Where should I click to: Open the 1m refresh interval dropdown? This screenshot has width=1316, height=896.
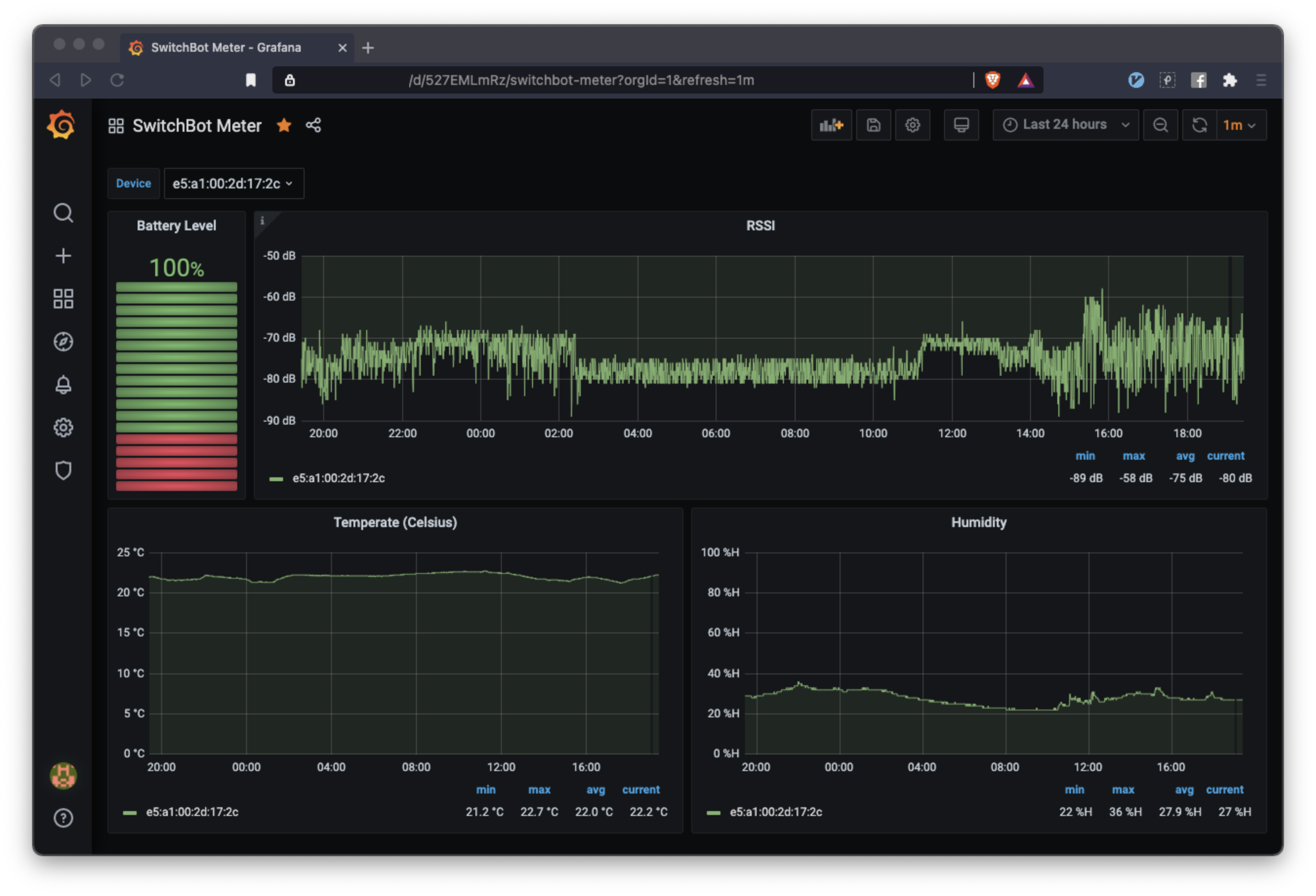pos(1239,125)
